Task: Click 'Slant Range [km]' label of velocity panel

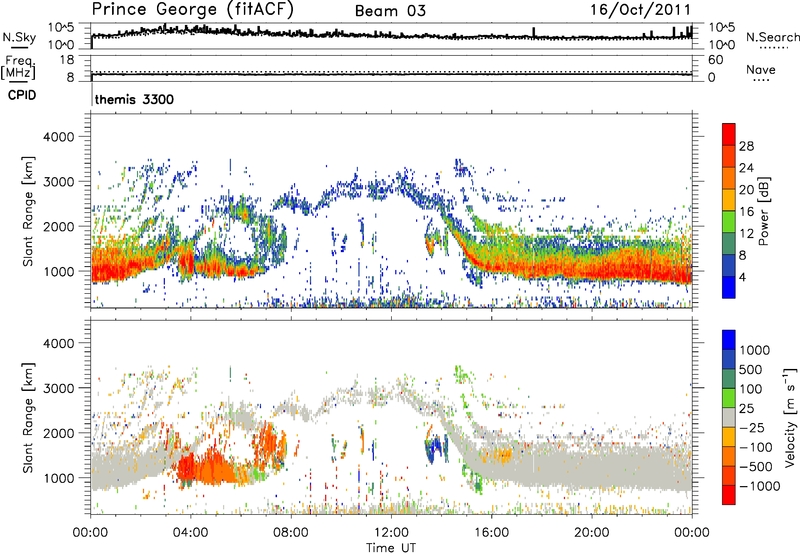Action: [28, 417]
